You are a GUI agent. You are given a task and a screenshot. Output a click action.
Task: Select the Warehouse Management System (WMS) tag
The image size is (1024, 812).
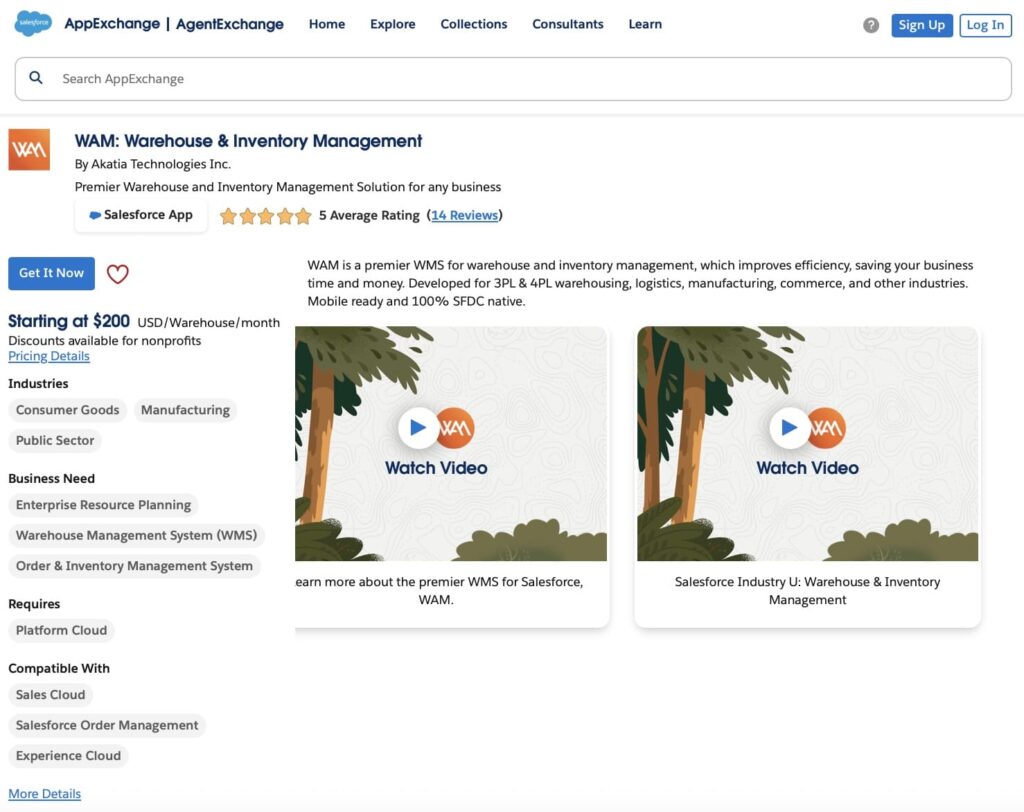(136, 536)
